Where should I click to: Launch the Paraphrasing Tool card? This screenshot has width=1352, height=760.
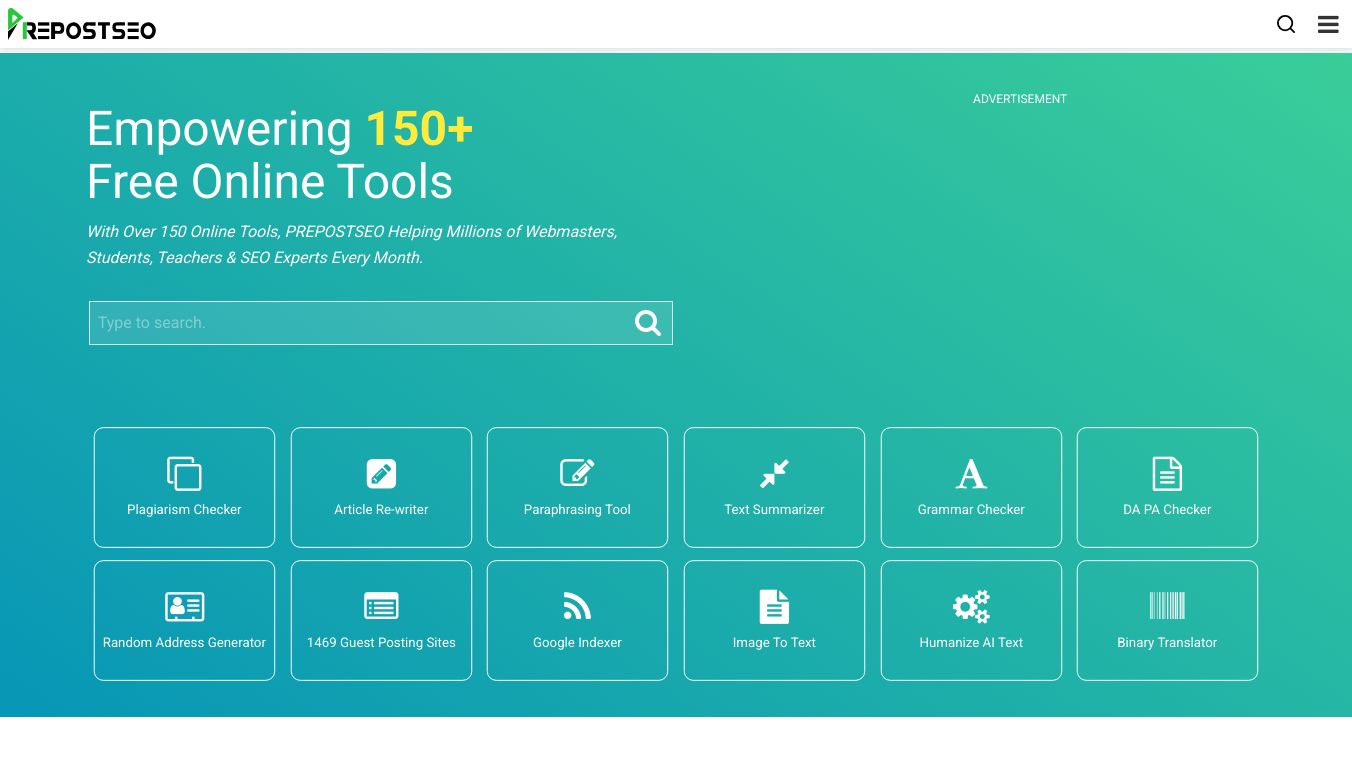(x=577, y=487)
